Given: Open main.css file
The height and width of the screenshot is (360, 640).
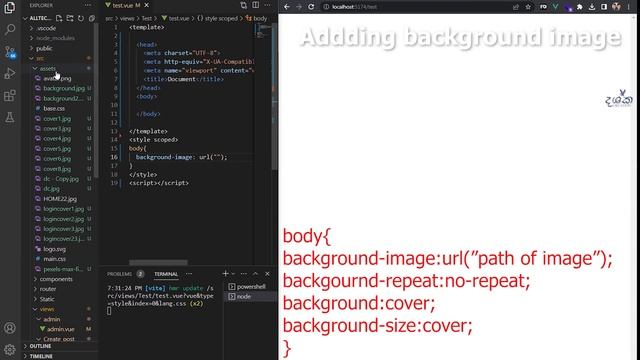Looking at the screenshot, I should [x=54, y=259].
